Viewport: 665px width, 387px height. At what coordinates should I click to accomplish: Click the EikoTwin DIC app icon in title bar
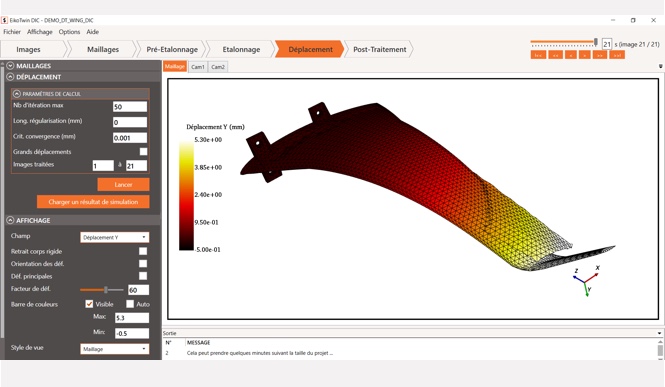(x=4, y=20)
